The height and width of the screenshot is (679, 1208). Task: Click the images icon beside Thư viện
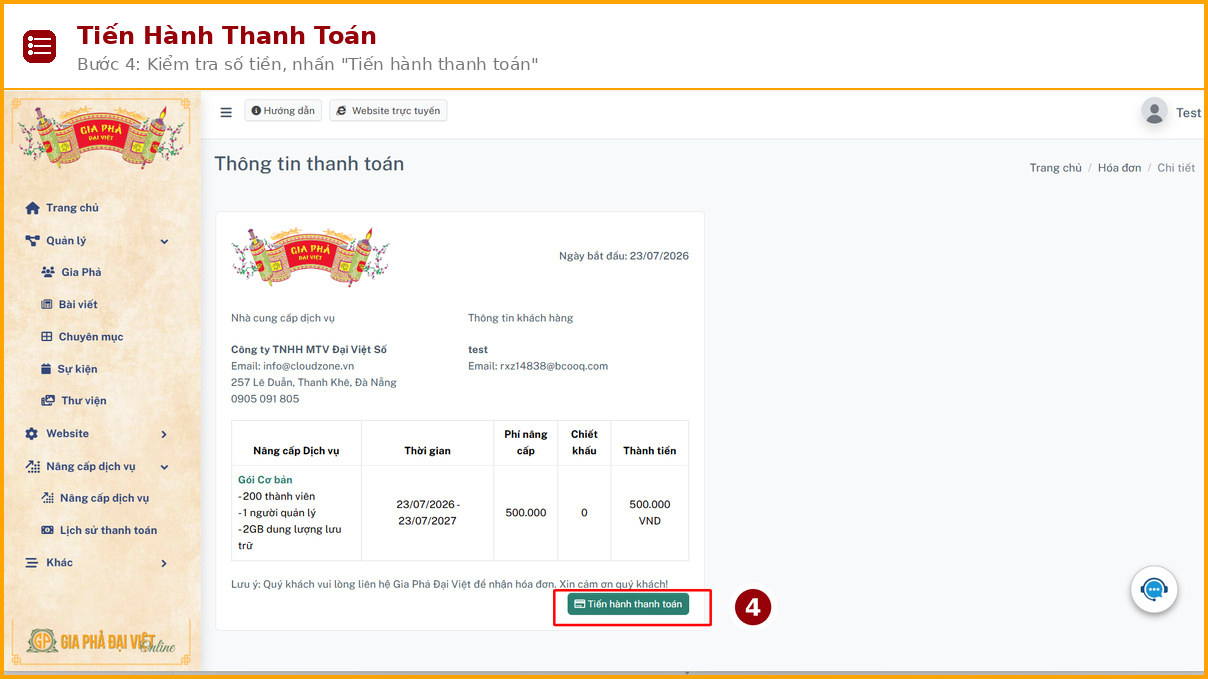tap(47, 401)
